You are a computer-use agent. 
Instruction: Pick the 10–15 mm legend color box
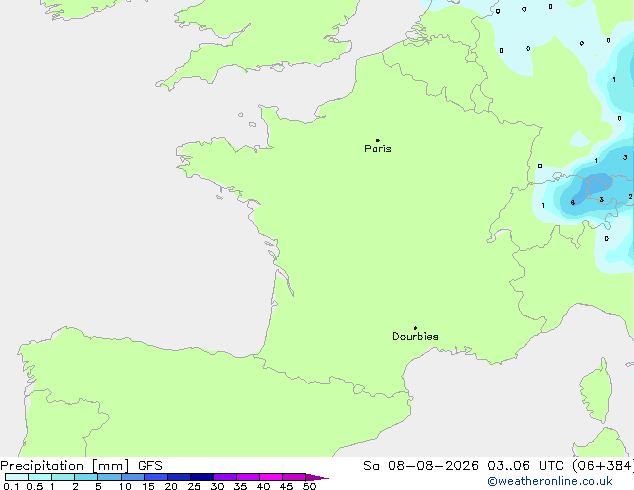[132, 477]
